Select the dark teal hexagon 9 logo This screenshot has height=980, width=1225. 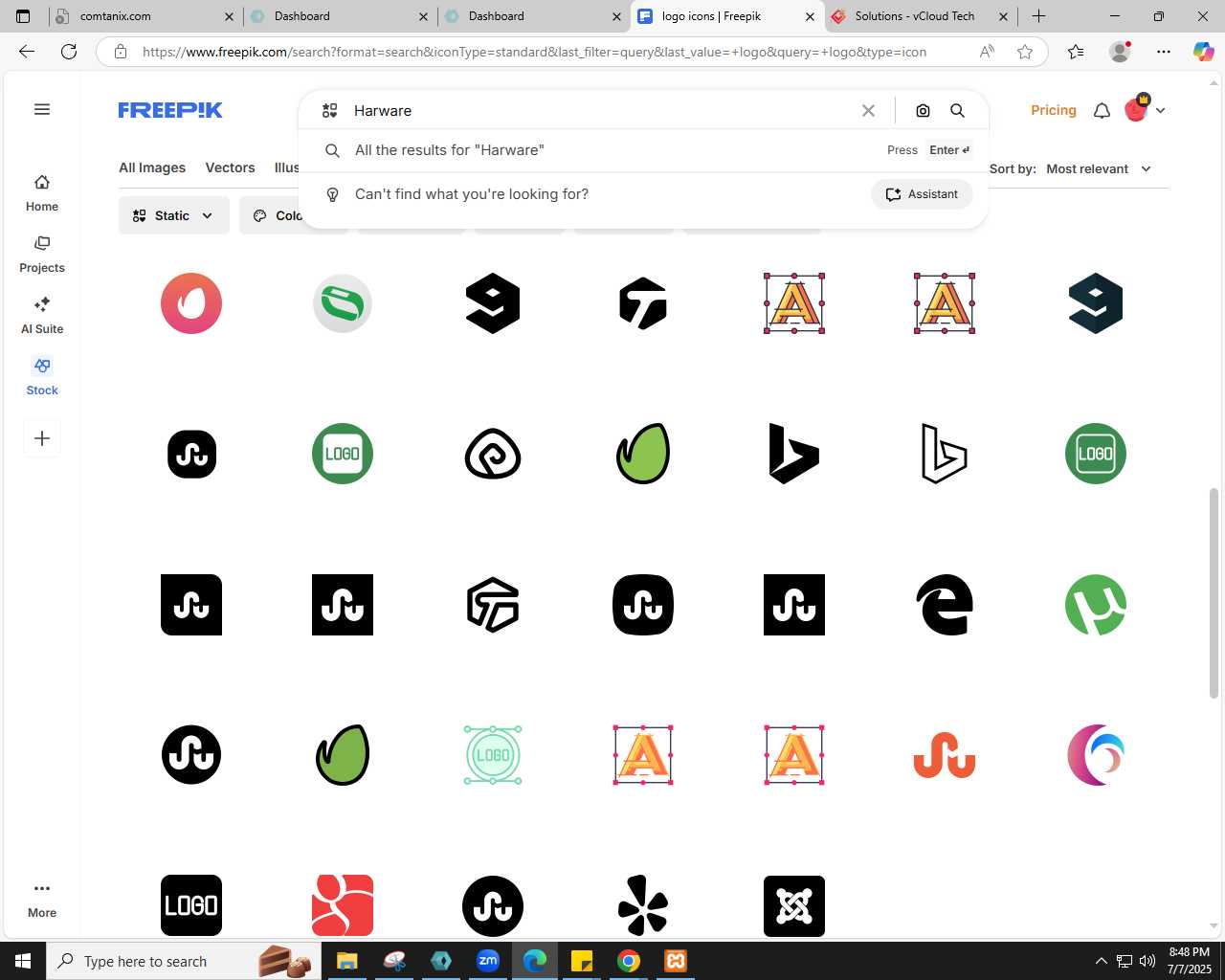tap(1096, 303)
